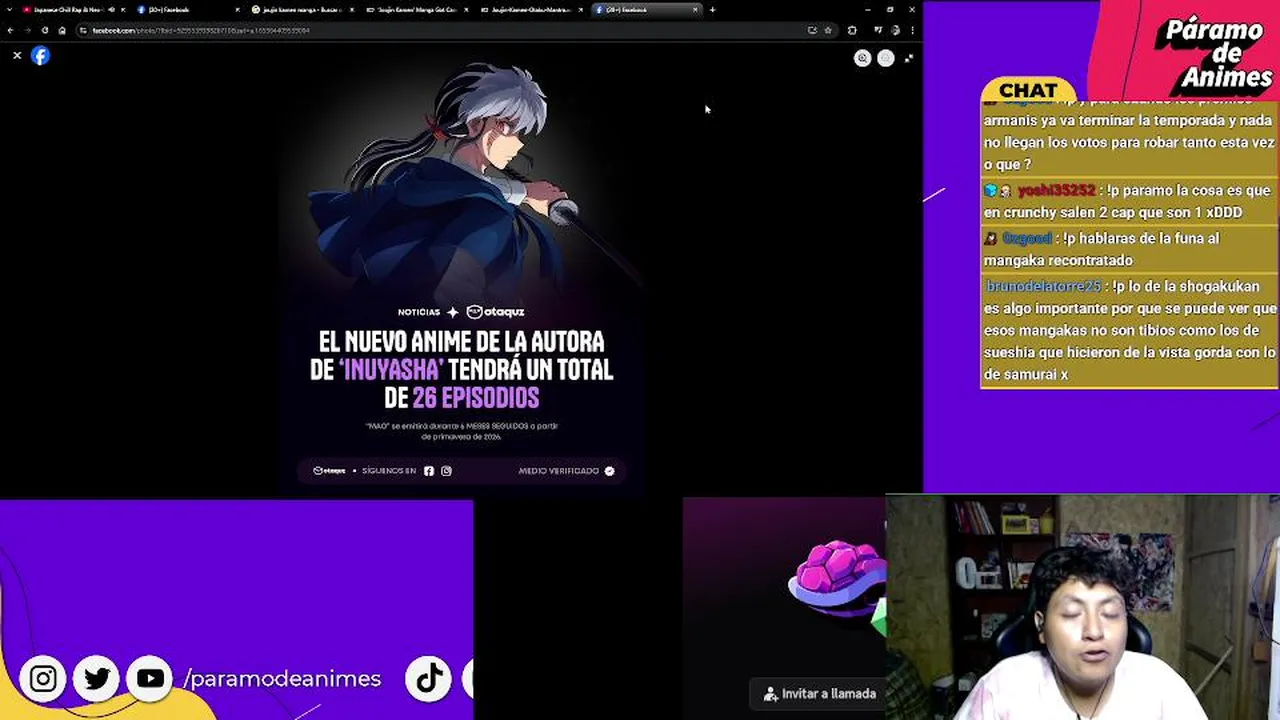Enter fullscreen mode for the photo

click(908, 58)
